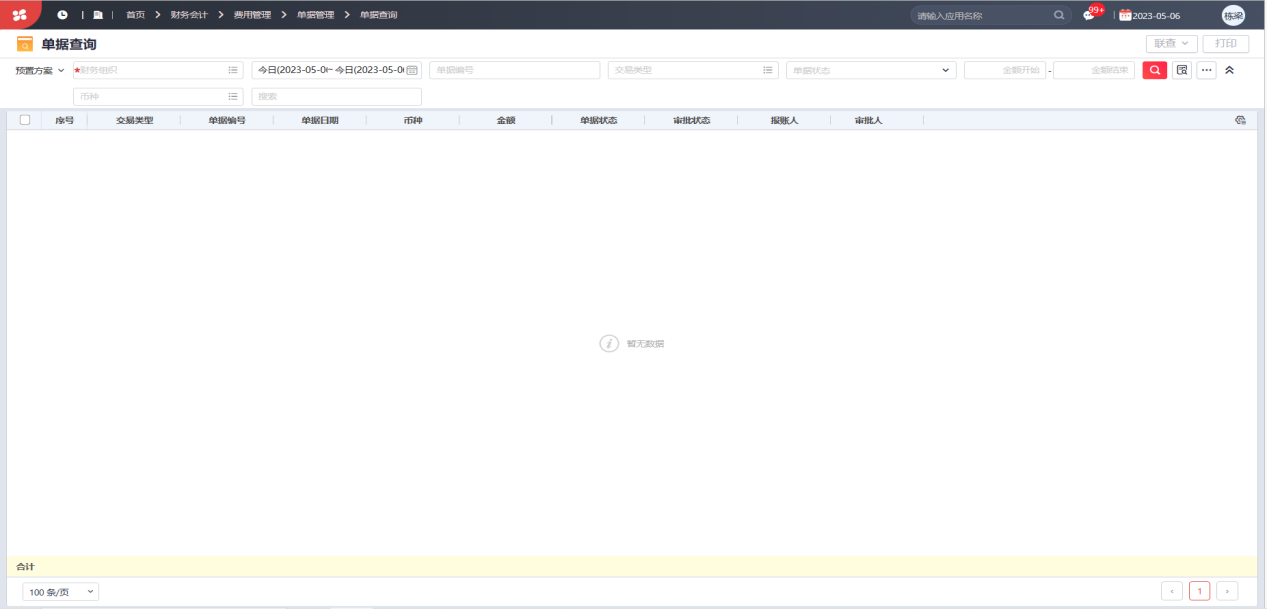Click the 金额开始 input field
The height and width of the screenshot is (609, 1267).
pyautogui.click(x=1005, y=70)
